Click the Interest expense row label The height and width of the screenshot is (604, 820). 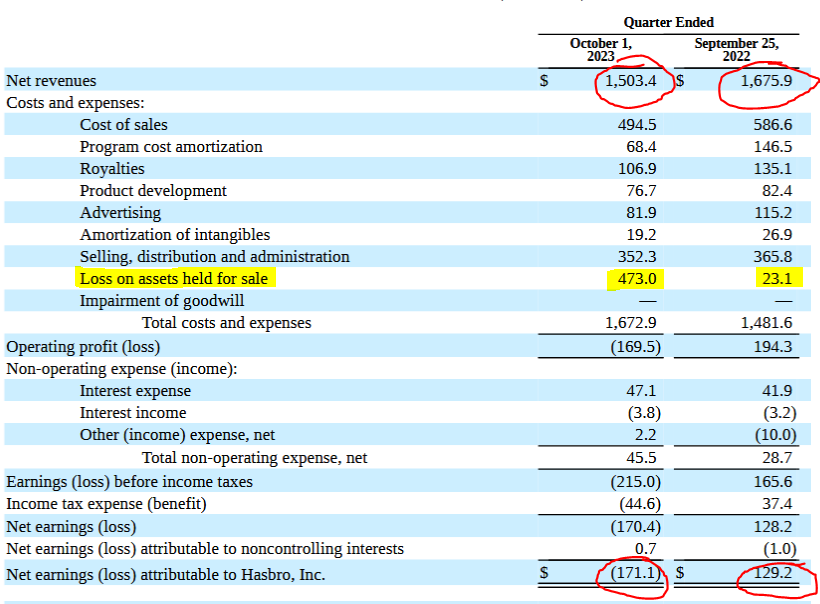click(x=135, y=391)
